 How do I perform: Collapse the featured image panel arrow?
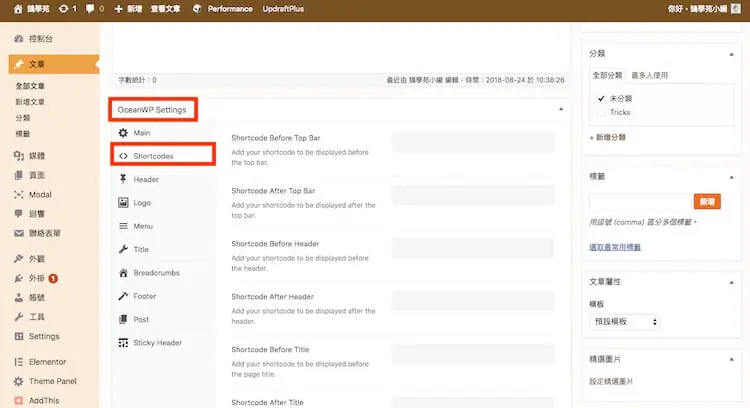pos(731,359)
